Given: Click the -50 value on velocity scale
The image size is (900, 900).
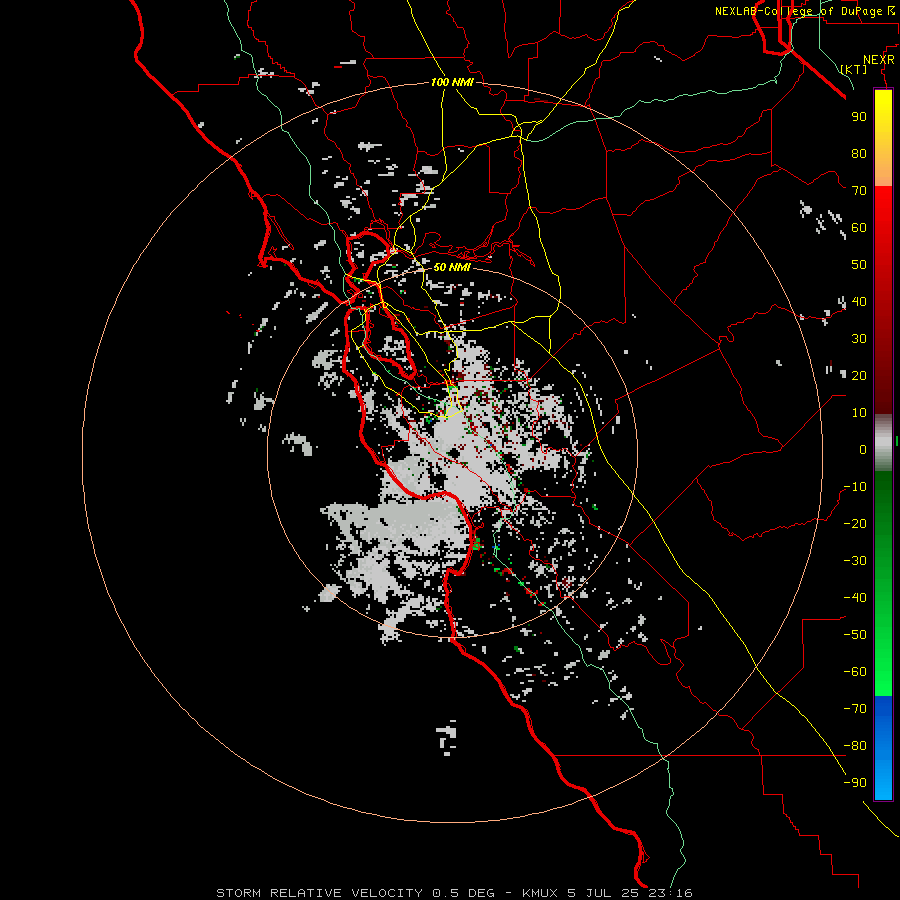Looking at the screenshot, I should [x=855, y=635].
